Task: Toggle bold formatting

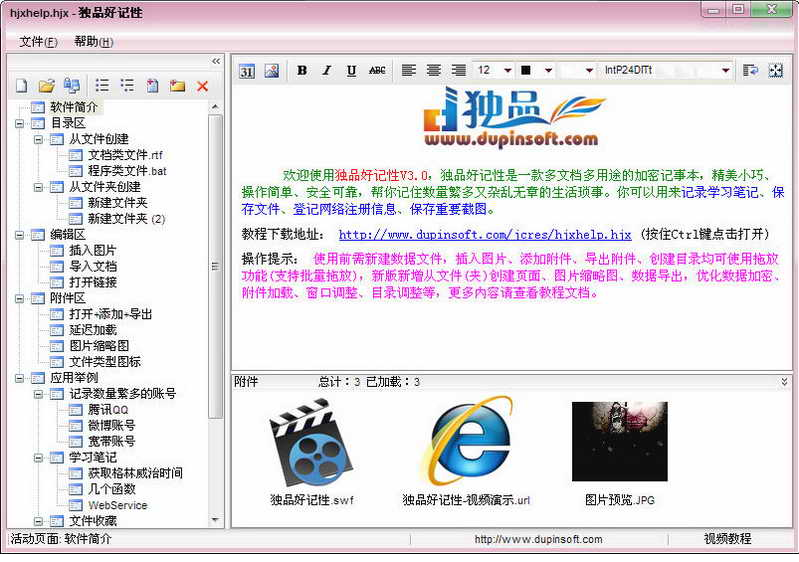Action: coord(302,70)
